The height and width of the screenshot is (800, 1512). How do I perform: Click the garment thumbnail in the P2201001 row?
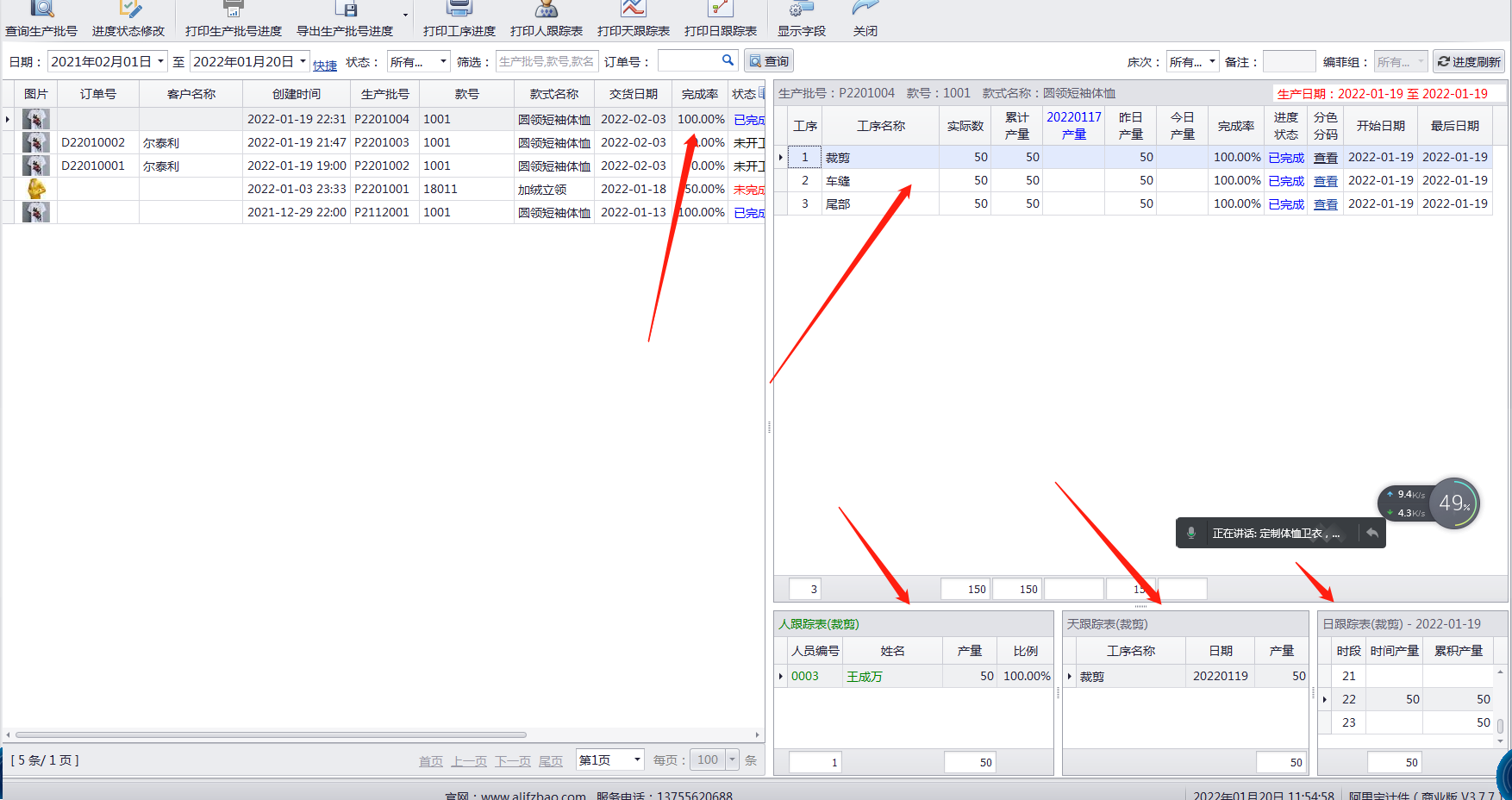click(35, 189)
